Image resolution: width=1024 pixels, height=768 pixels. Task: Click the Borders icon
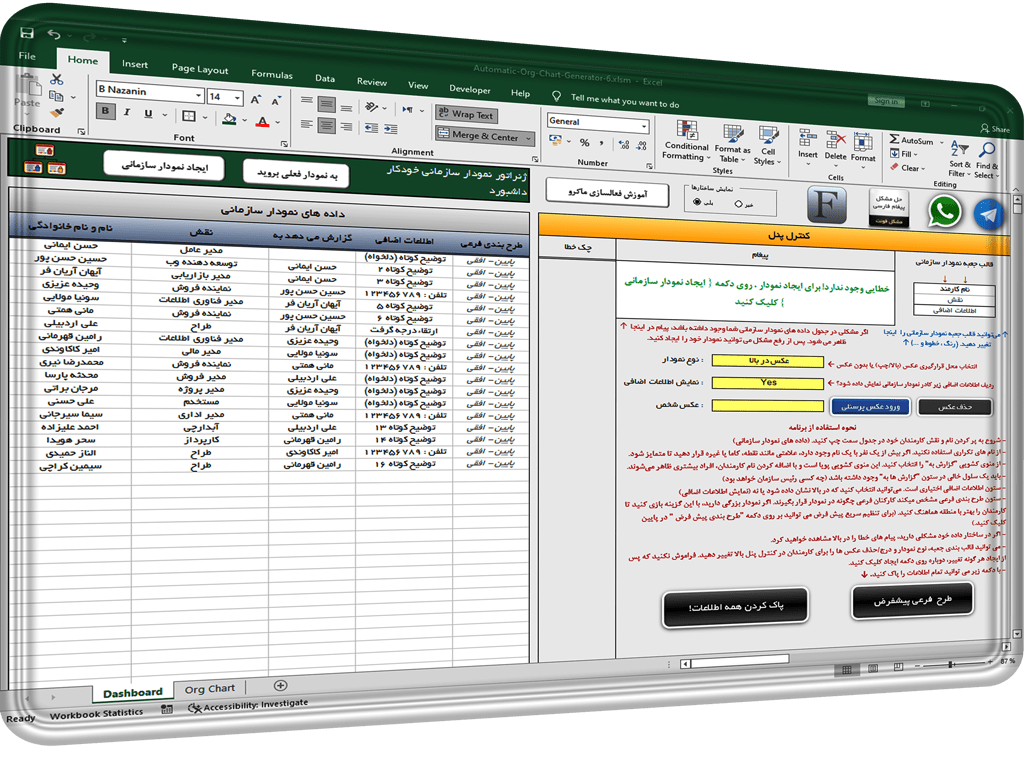tap(189, 116)
